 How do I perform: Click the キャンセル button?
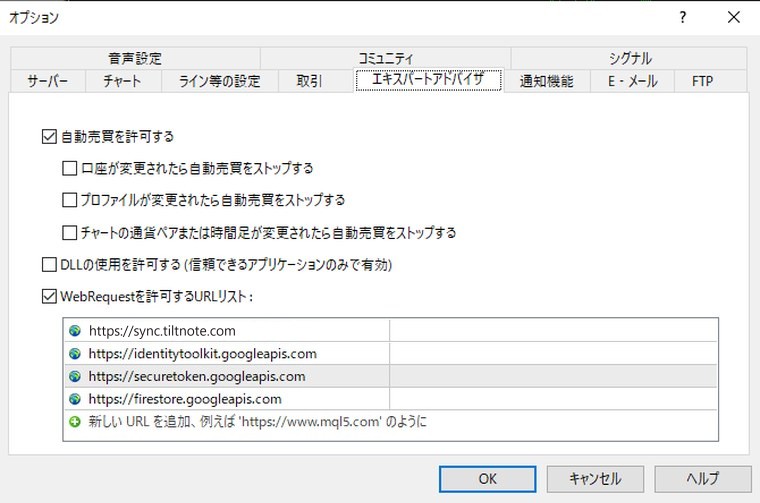pos(595,479)
